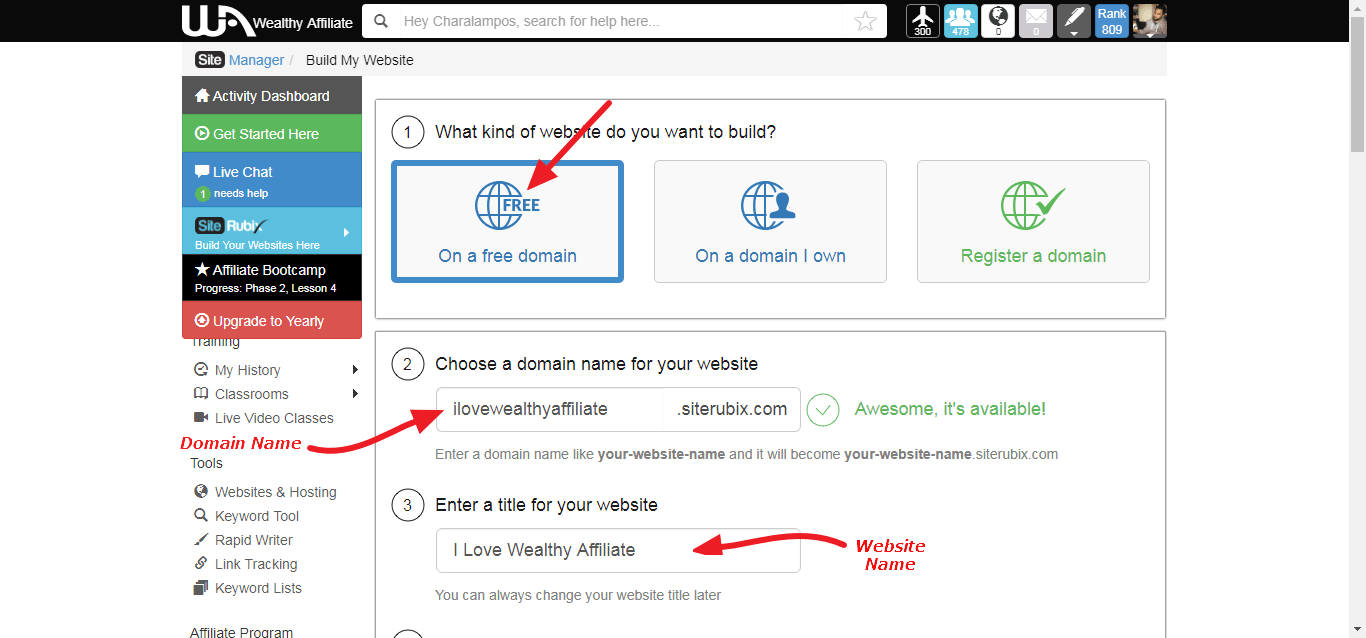Click the search magnifier icon
This screenshot has width=1366, height=638.
[381, 21]
